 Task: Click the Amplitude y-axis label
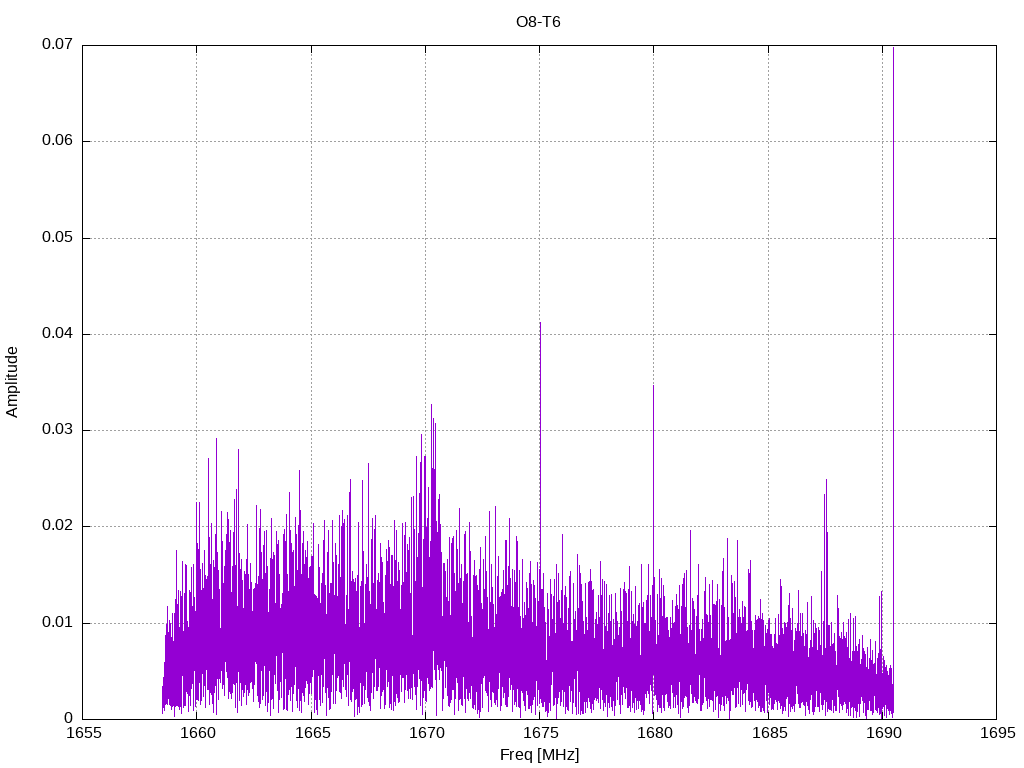(x=13, y=382)
